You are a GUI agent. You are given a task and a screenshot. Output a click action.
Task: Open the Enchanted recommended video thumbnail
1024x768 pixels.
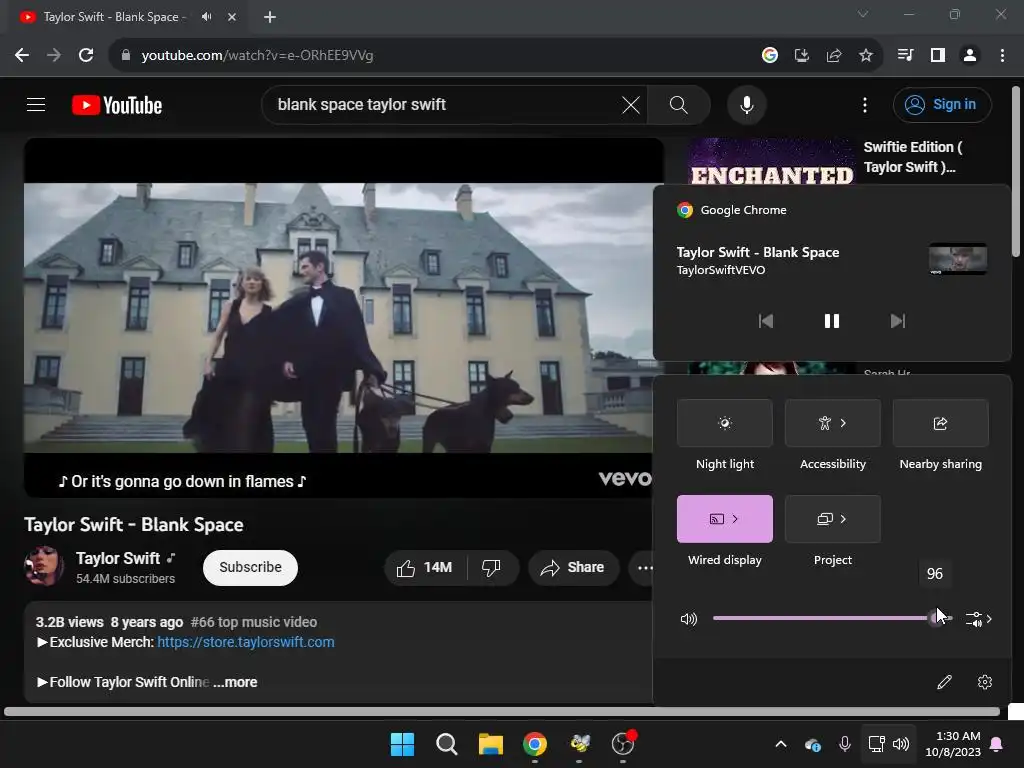pos(771,161)
